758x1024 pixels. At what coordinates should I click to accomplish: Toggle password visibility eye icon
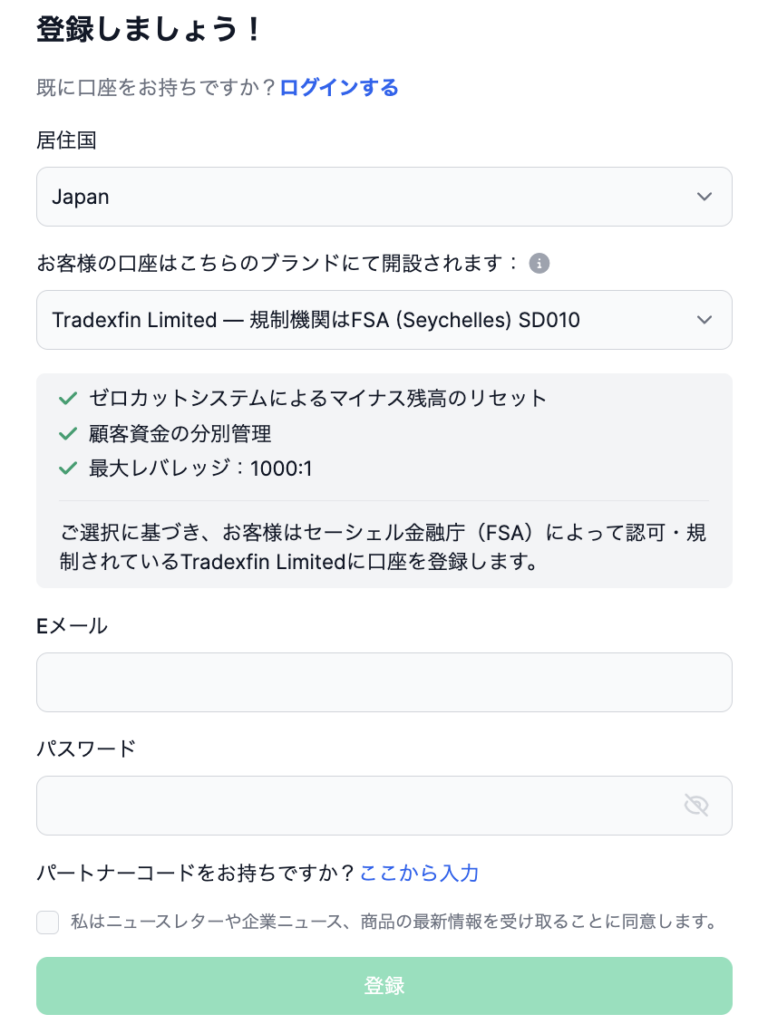pyautogui.click(x=696, y=805)
